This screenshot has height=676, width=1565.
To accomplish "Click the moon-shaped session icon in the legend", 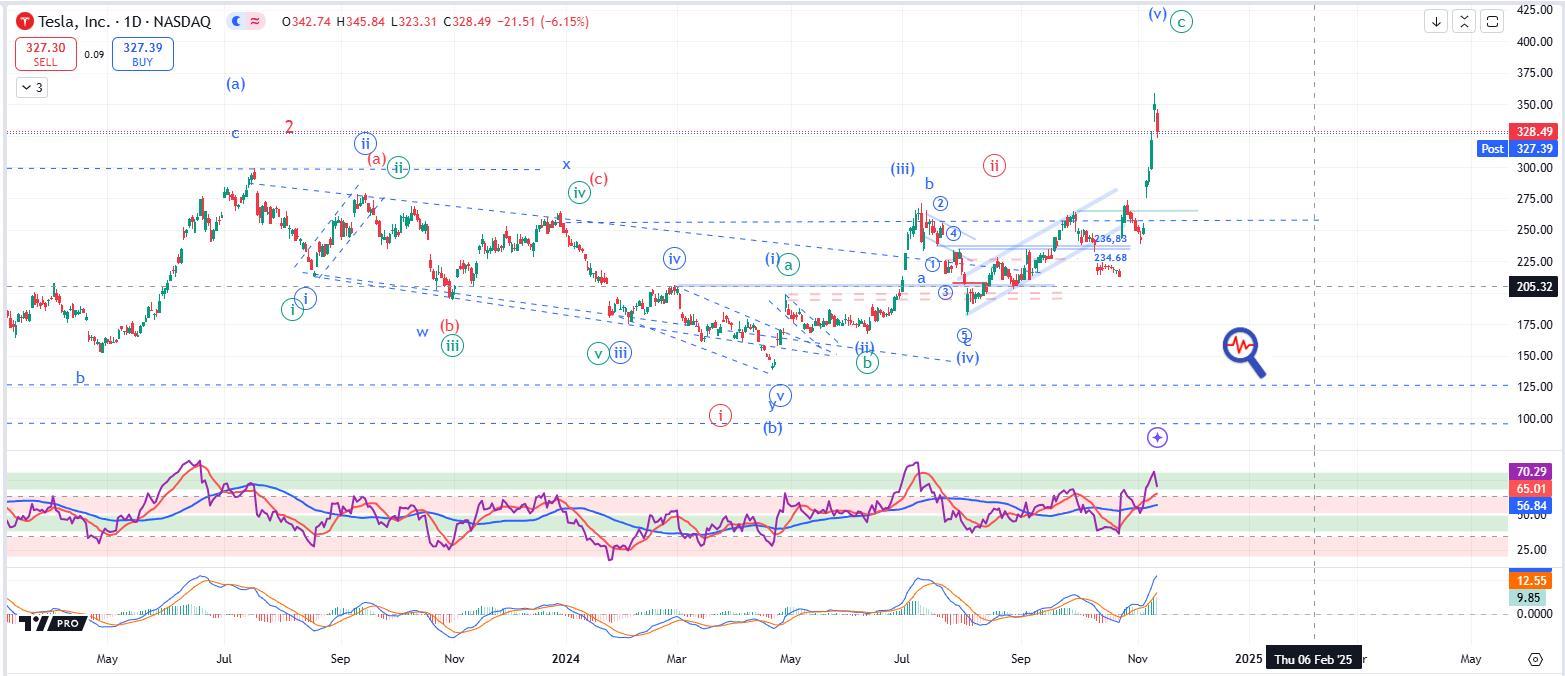I will coord(235,21).
